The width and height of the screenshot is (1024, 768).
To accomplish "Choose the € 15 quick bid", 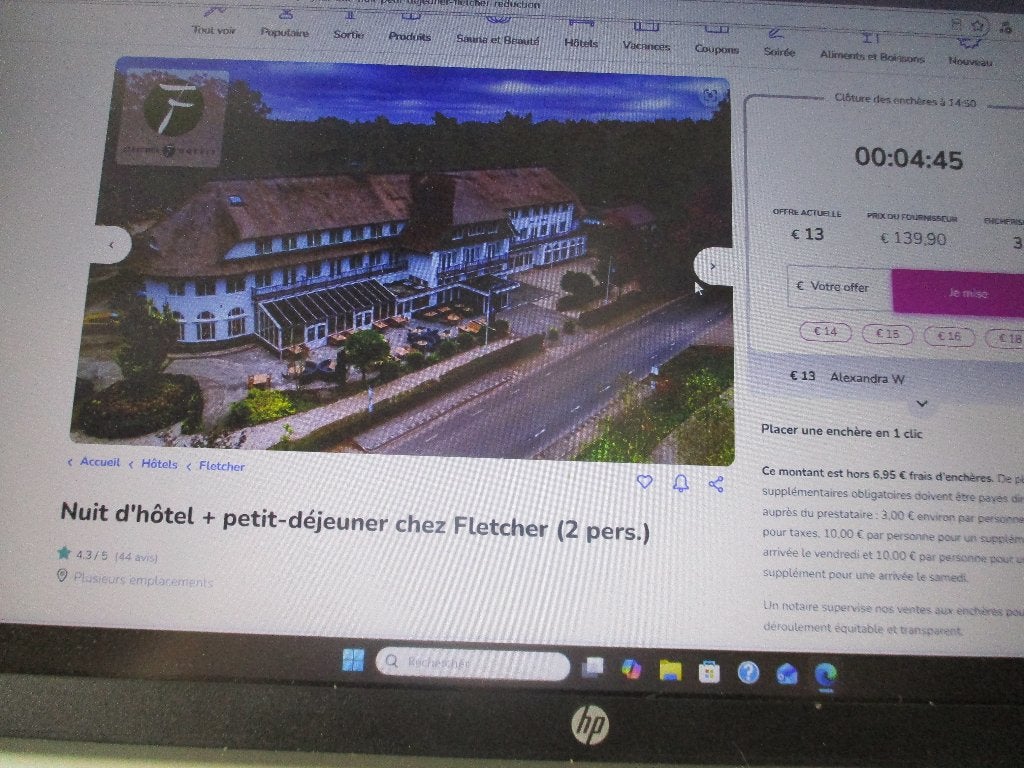I will point(888,334).
